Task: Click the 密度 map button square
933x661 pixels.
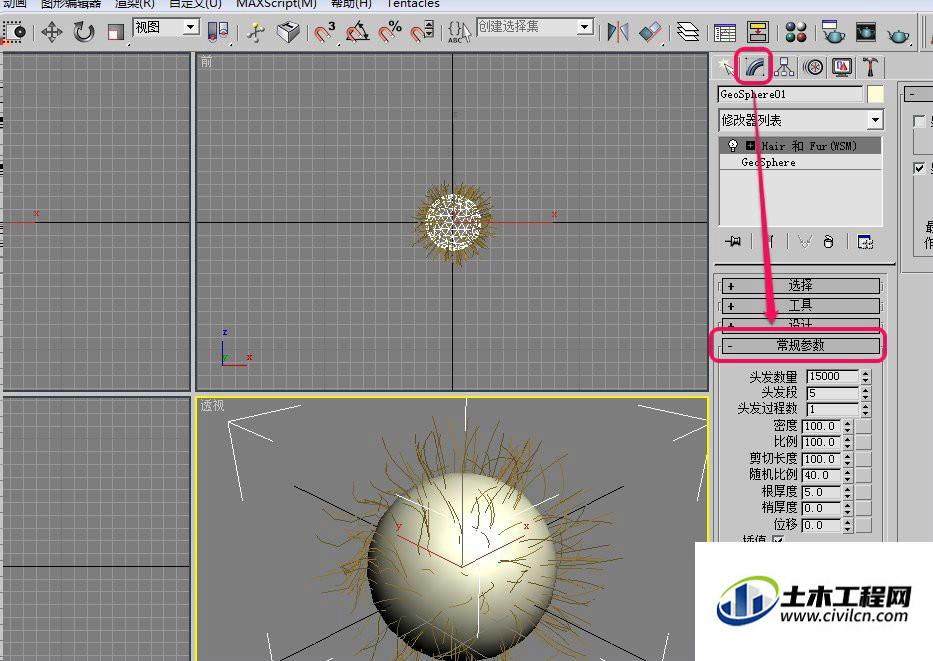Action: point(863,426)
